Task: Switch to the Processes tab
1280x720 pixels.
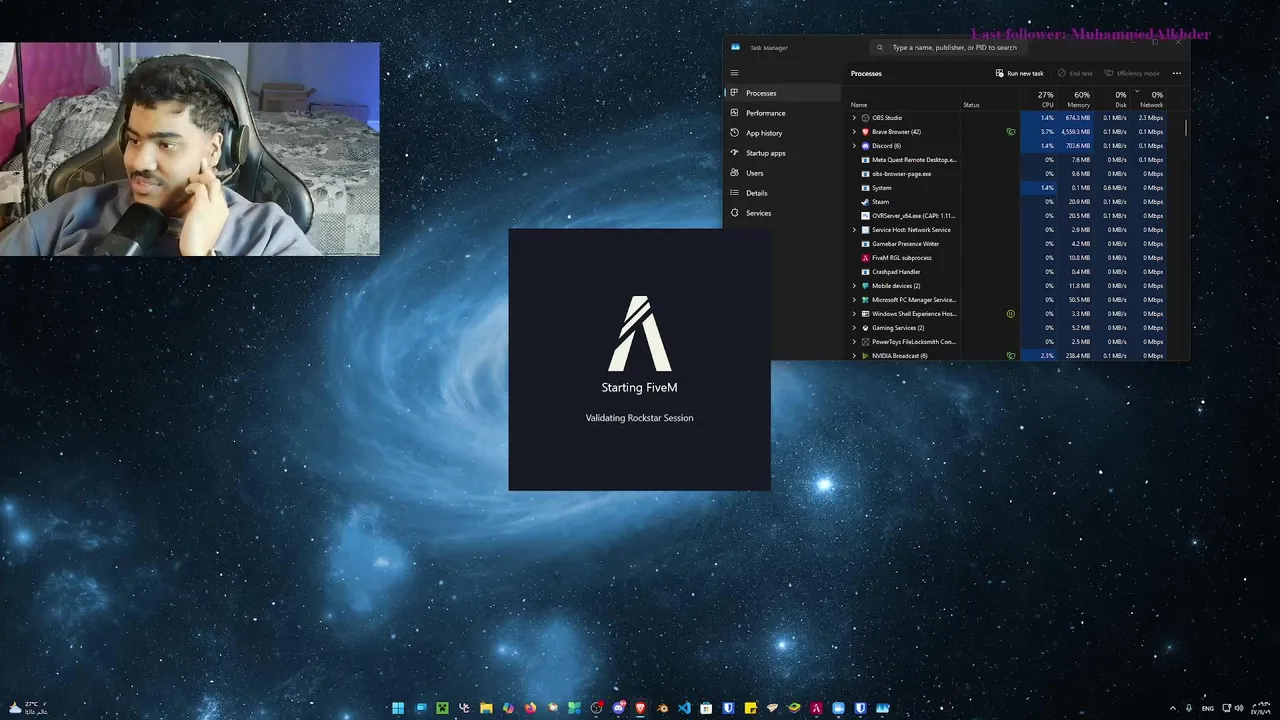Action: click(783, 93)
